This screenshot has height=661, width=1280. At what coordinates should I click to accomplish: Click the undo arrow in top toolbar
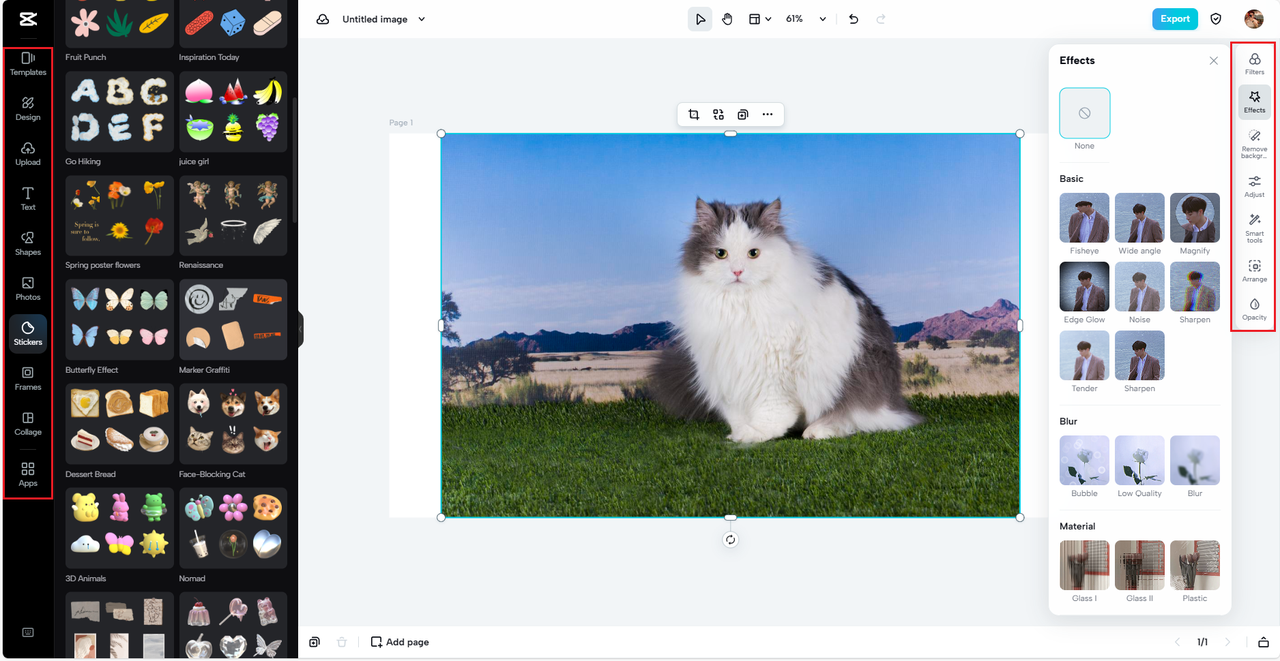pos(853,19)
